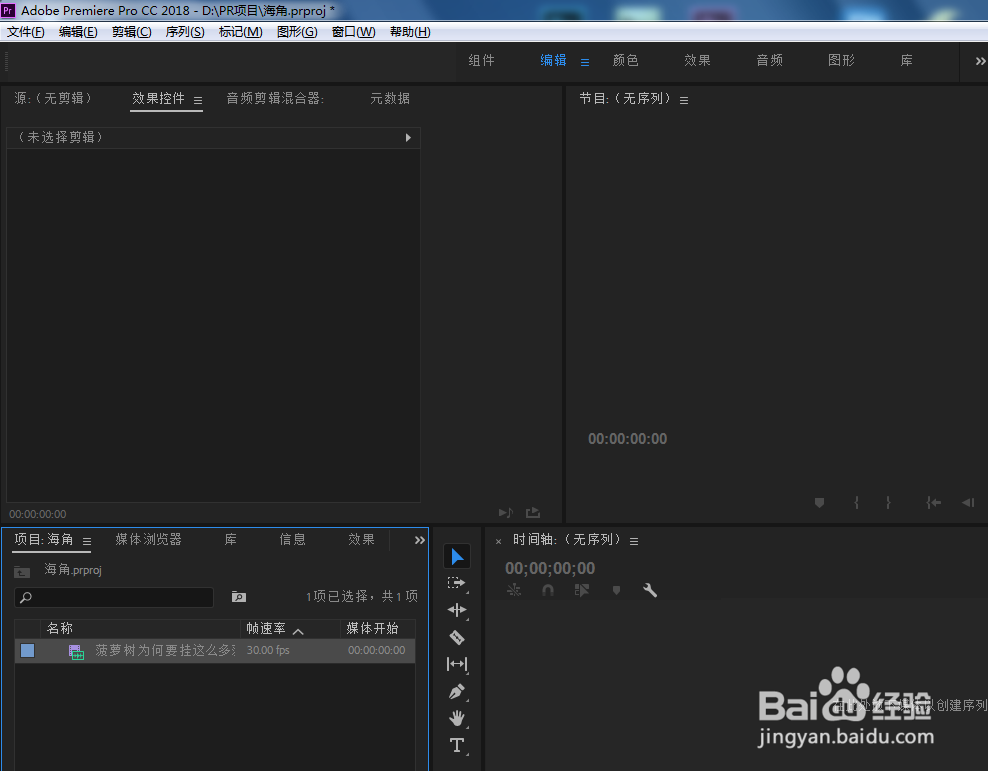
Task: Toggle linked selection in timeline
Action: 582,590
